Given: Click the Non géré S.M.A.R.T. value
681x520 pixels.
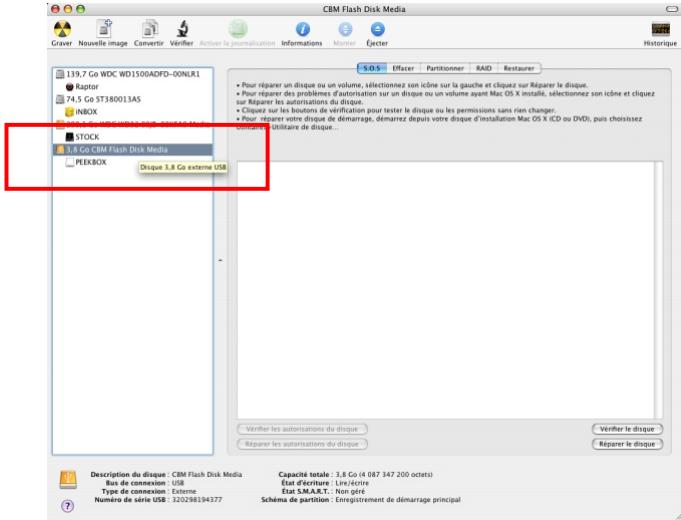Looking at the screenshot, I should point(350,491).
